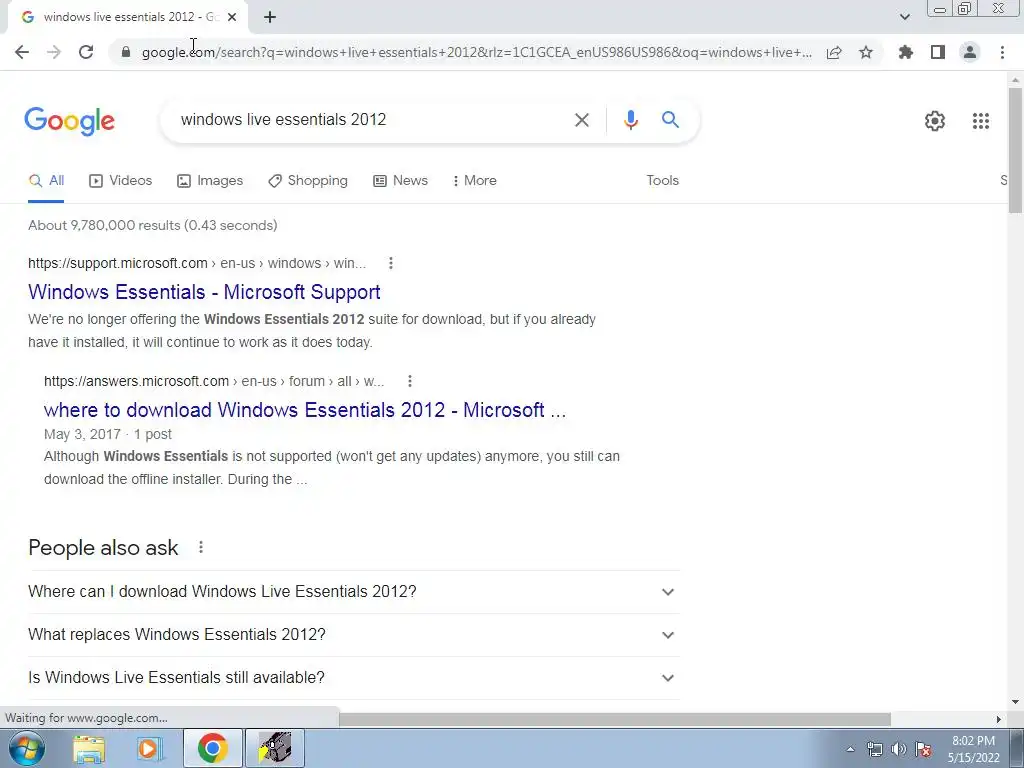This screenshot has width=1024, height=768.
Task: Open three-dot menu for answers.microsoft.com result
Action: pos(409,381)
